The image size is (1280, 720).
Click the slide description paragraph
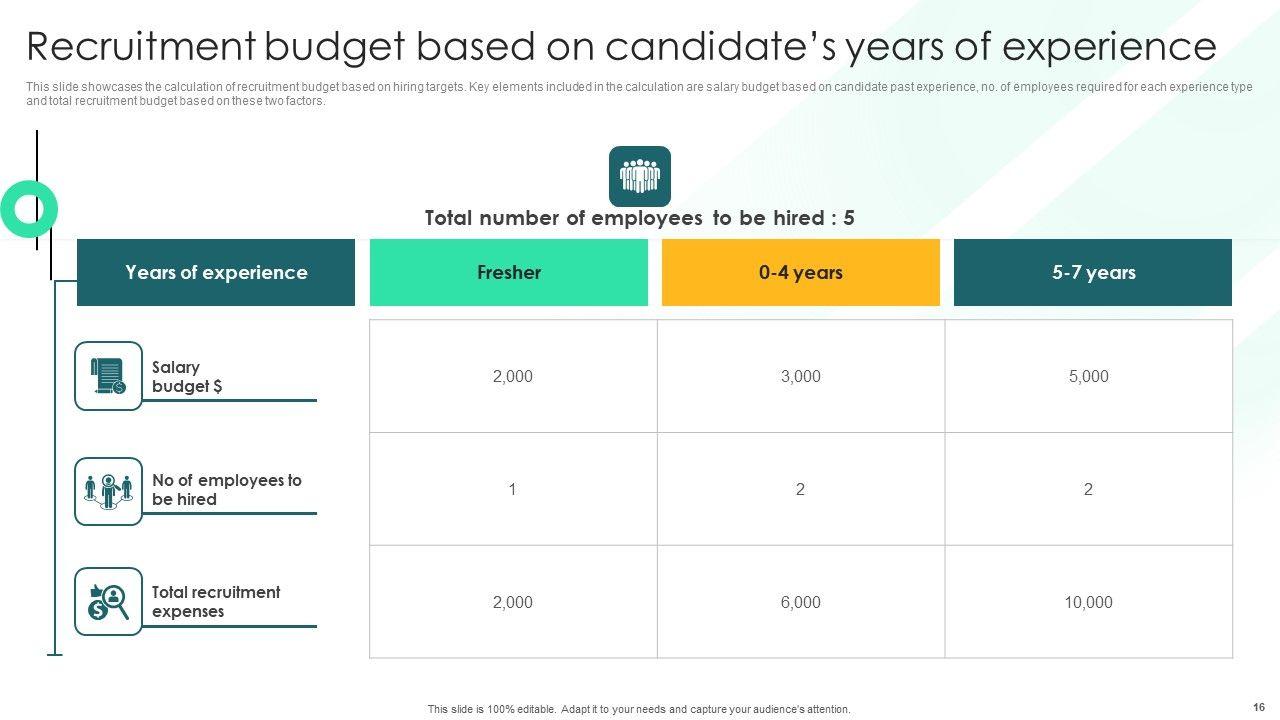(x=639, y=94)
